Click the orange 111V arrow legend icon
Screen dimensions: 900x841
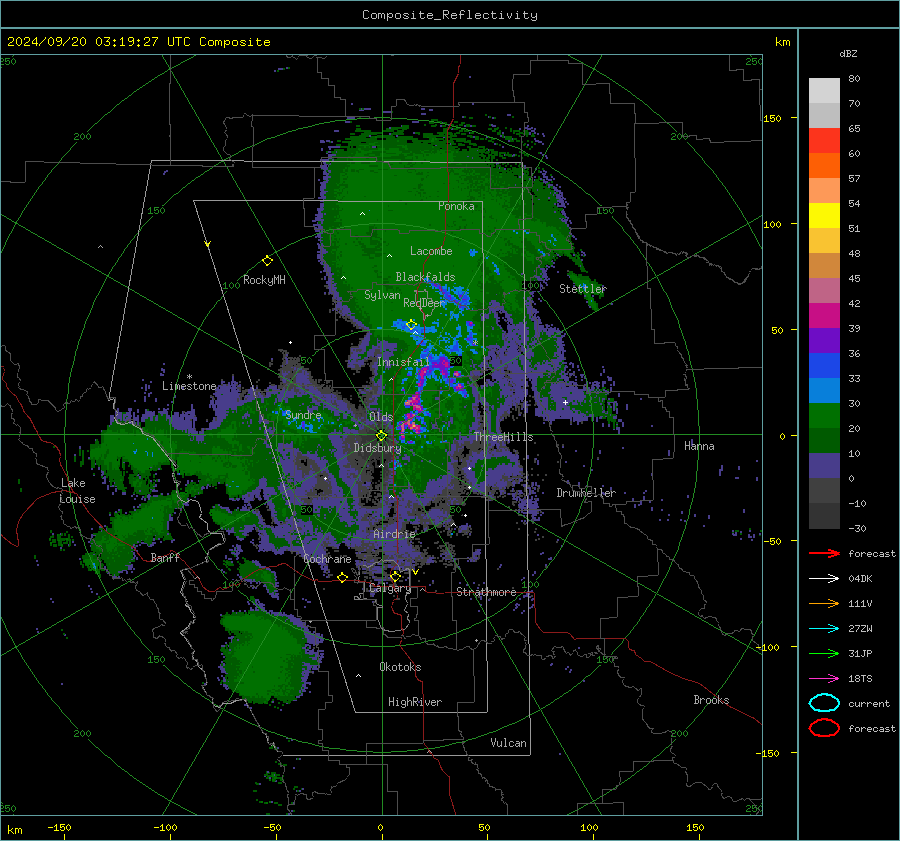point(825,603)
